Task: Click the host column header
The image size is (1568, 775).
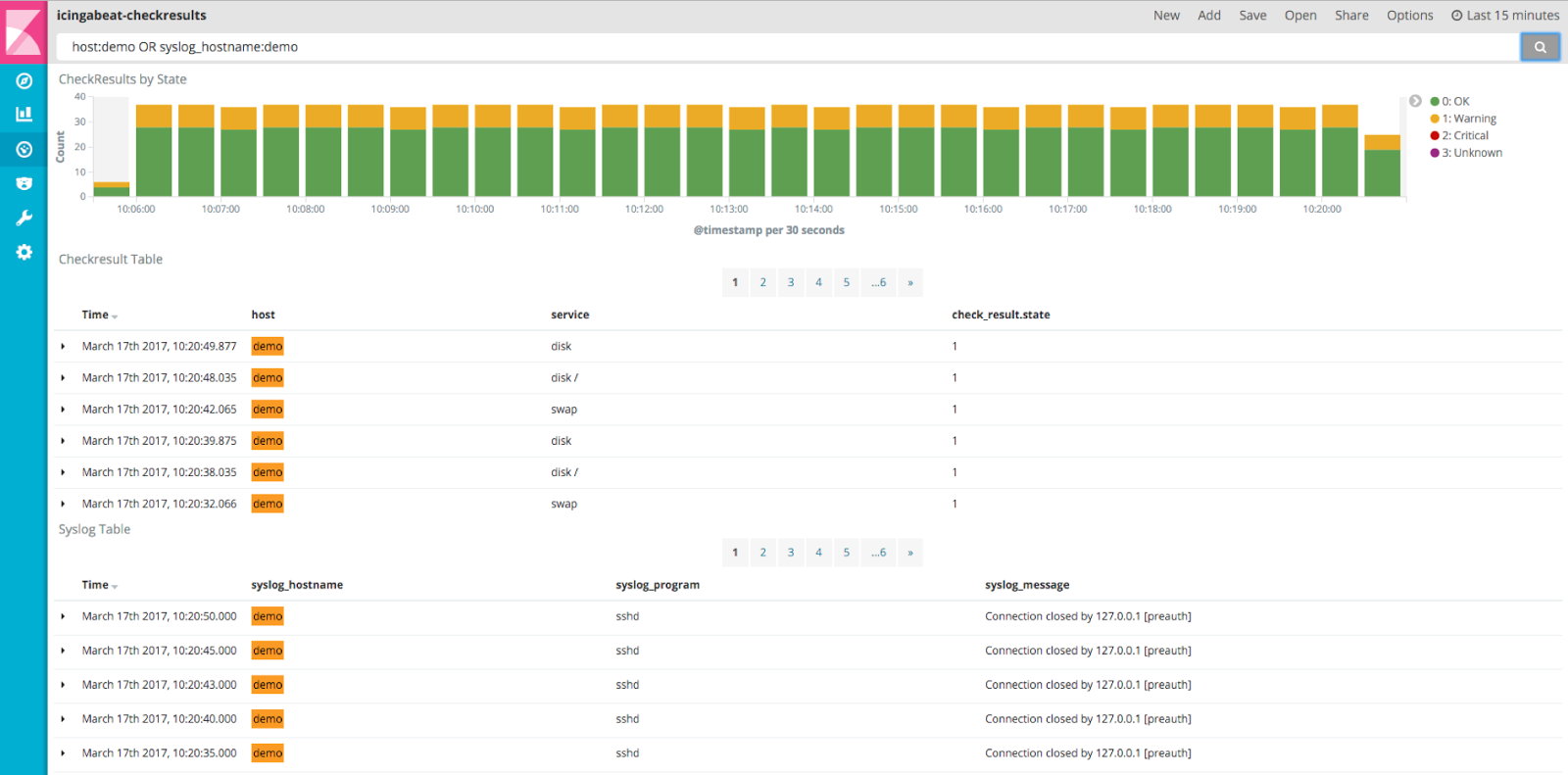Action: click(263, 315)
